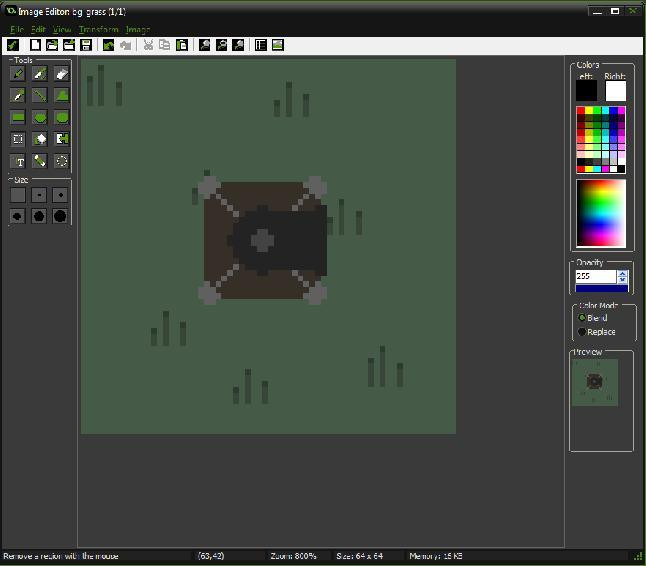646x566 pixels.
Task: Pick yellow swatch in top palette row
Action: pos(589,110)
